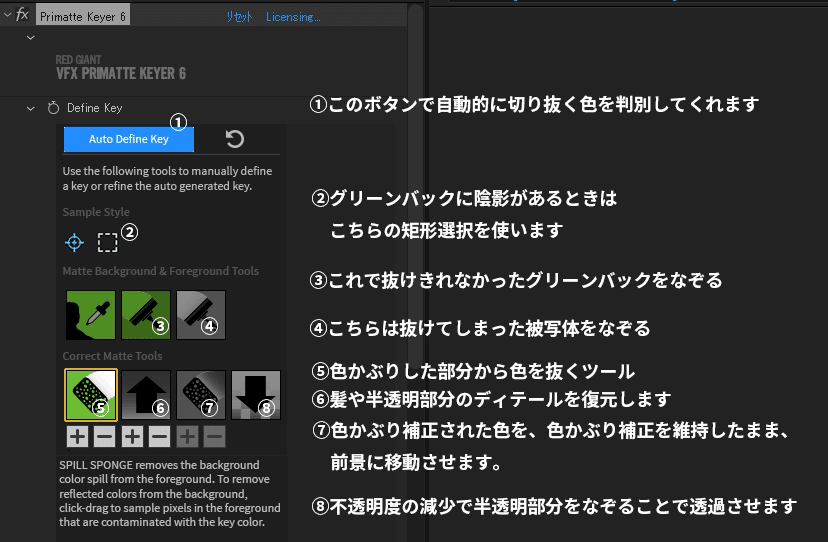Image resolution: width=828 pixels, height=542 pixels.
Task: Select the Restore Detail up-arrow tool
Action: (146, 395)
